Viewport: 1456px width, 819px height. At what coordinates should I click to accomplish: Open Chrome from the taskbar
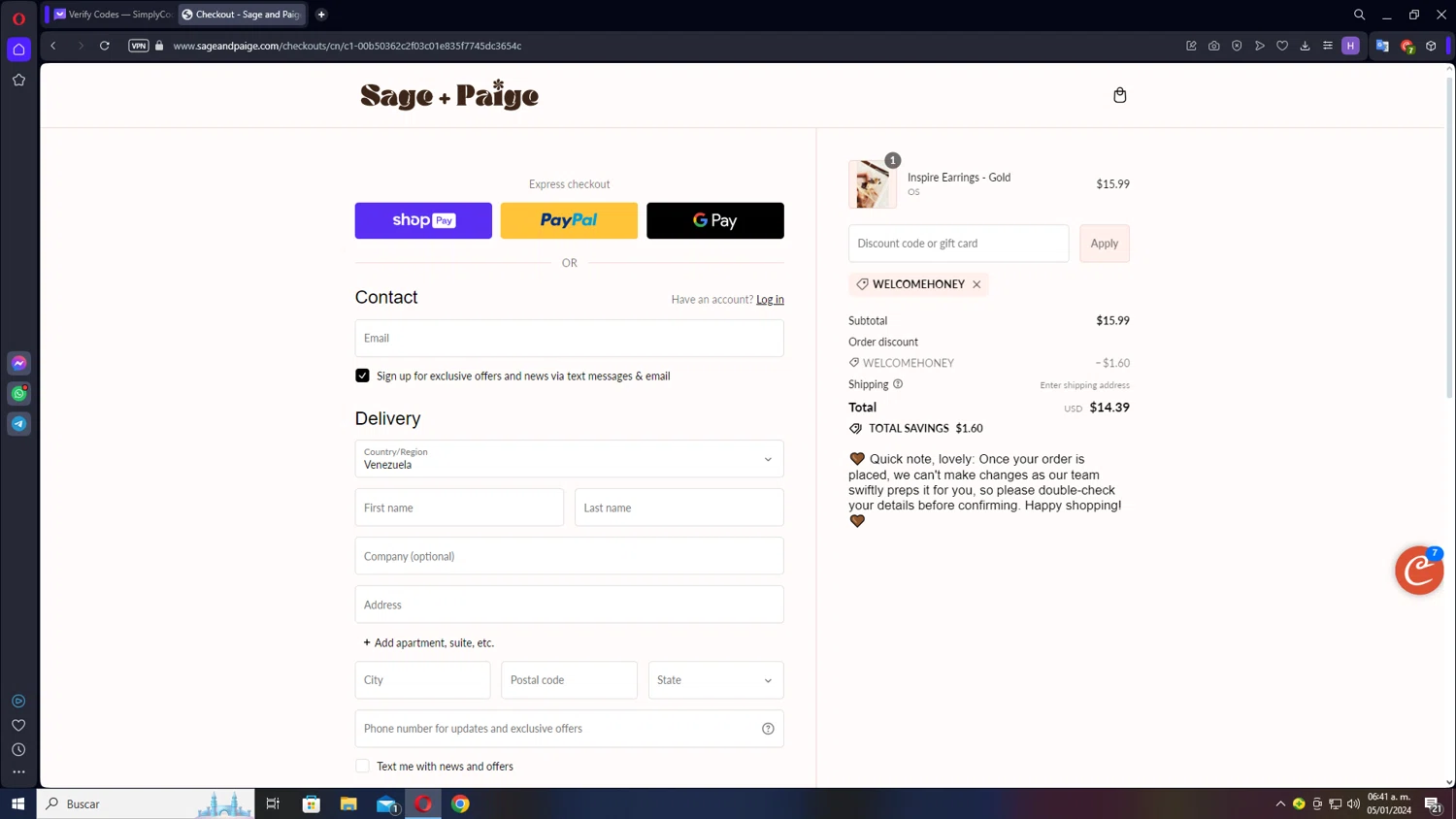point(460,803)
